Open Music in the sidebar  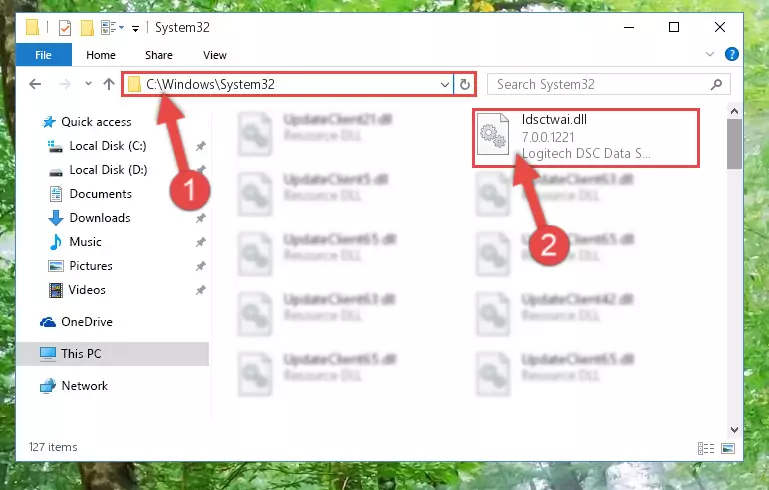pos(76,242)
